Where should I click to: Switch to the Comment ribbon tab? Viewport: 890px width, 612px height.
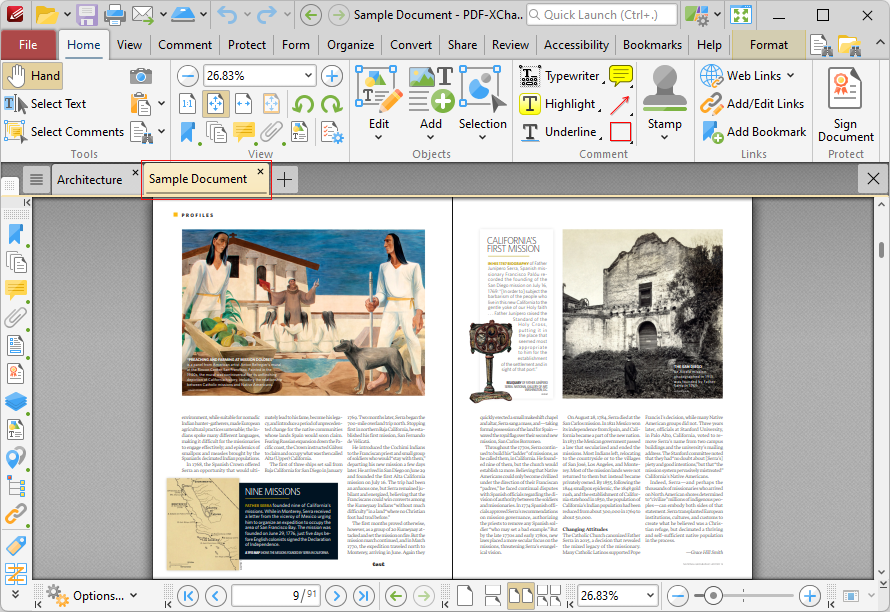tap(185, 45)
